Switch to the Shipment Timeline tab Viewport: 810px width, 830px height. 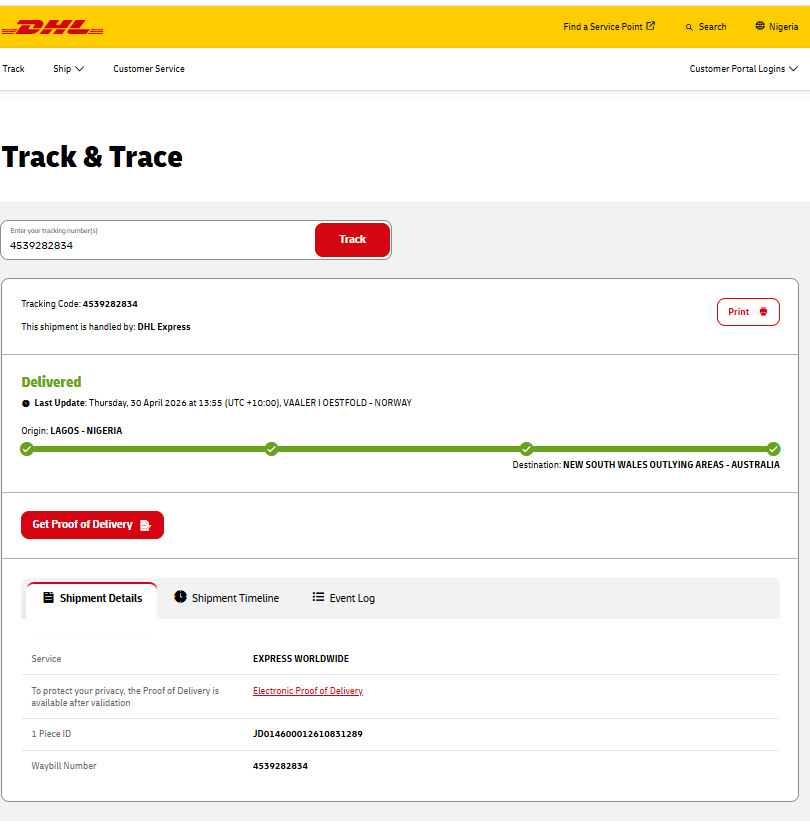coord(227,598)
